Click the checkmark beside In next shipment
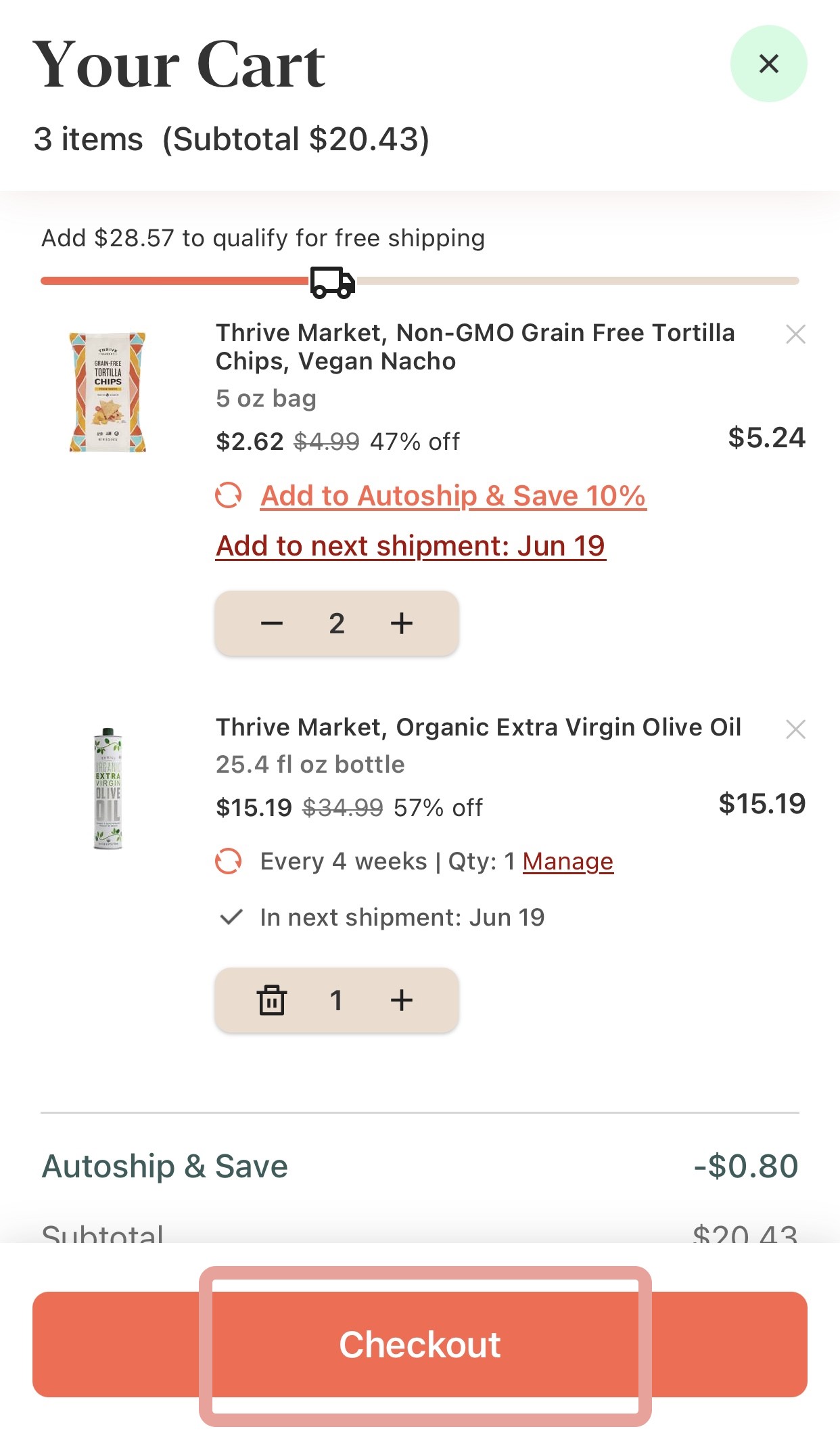This screenshot has width=840, height=1446. tap(231, 918)
